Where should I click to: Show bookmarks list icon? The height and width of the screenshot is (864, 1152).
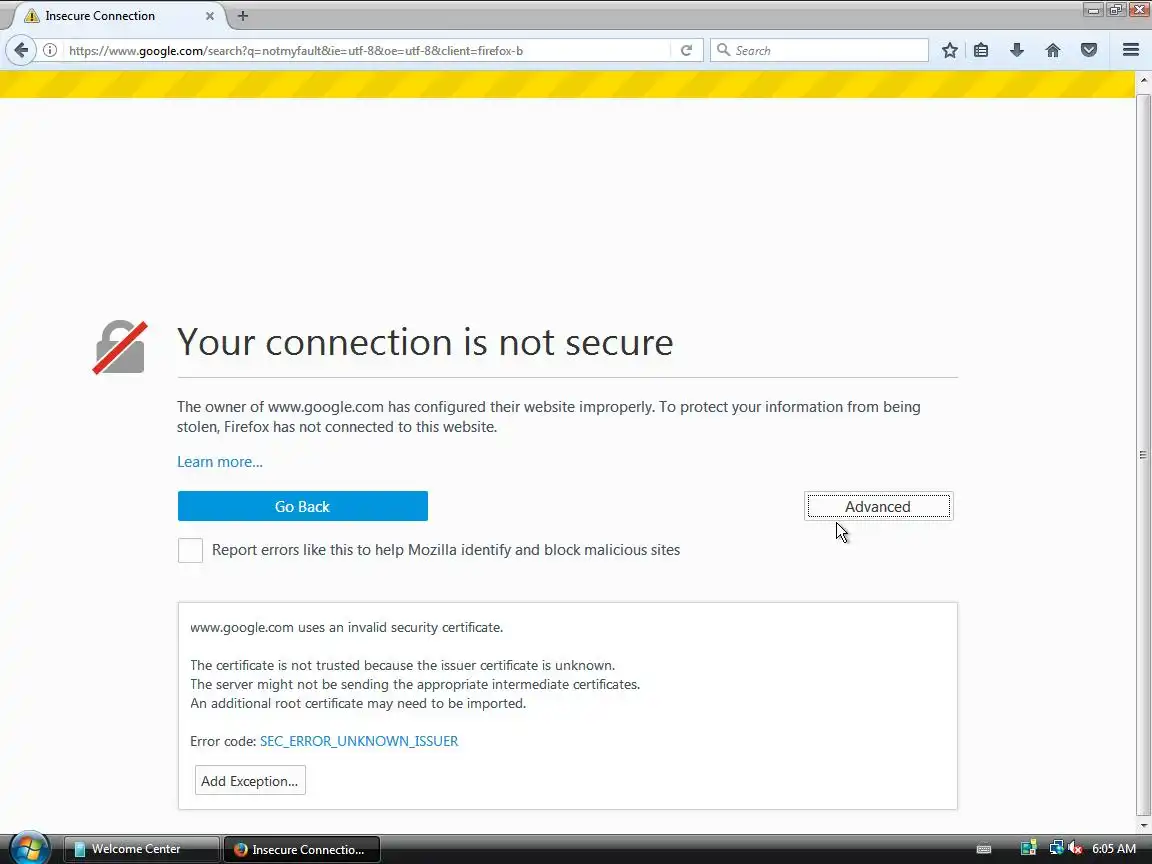[981, 50]
